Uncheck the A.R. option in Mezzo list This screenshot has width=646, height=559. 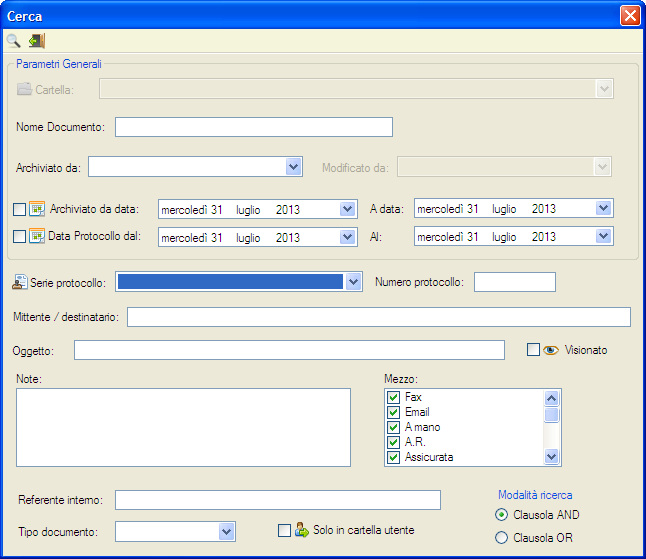[x=393, y=442]
